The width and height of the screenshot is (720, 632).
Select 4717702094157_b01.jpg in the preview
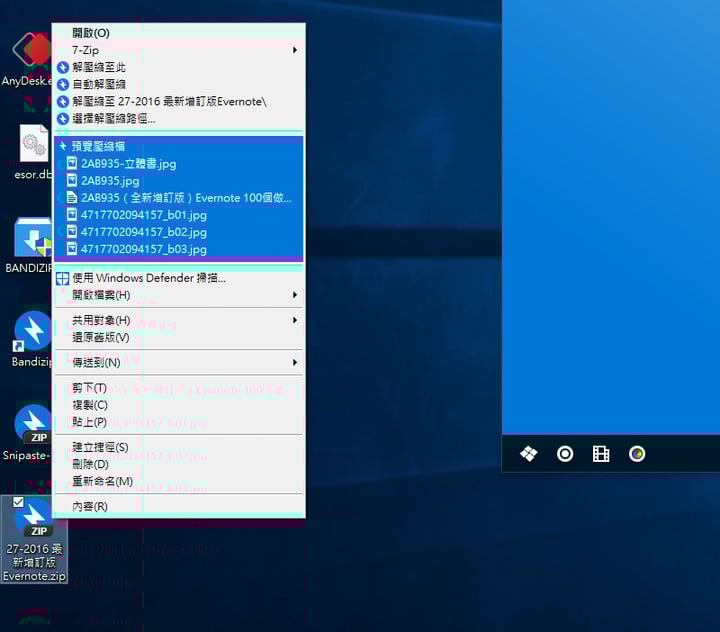[x=179, y=214]
